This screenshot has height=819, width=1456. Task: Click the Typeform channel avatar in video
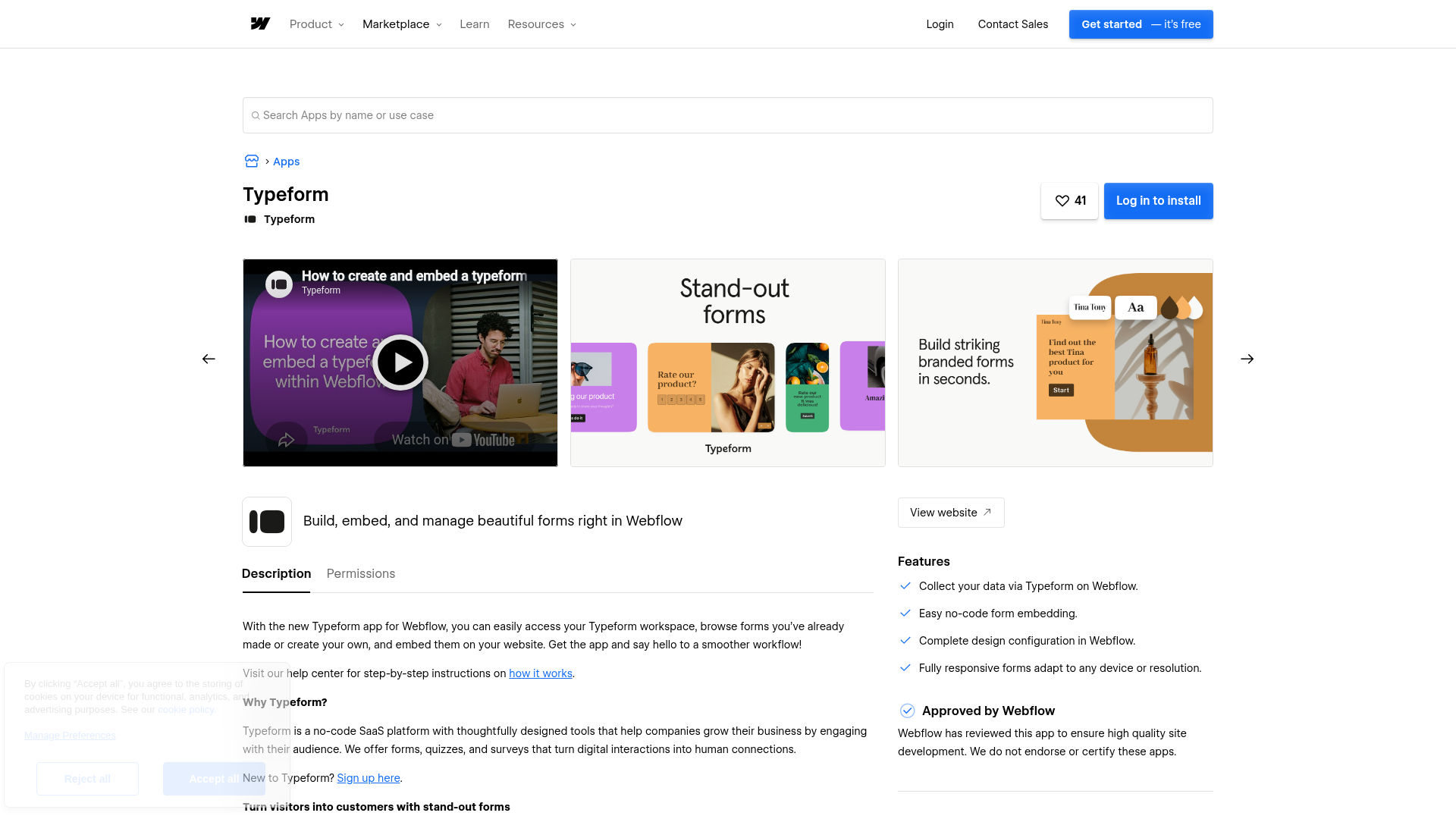(x=279, y=284)
